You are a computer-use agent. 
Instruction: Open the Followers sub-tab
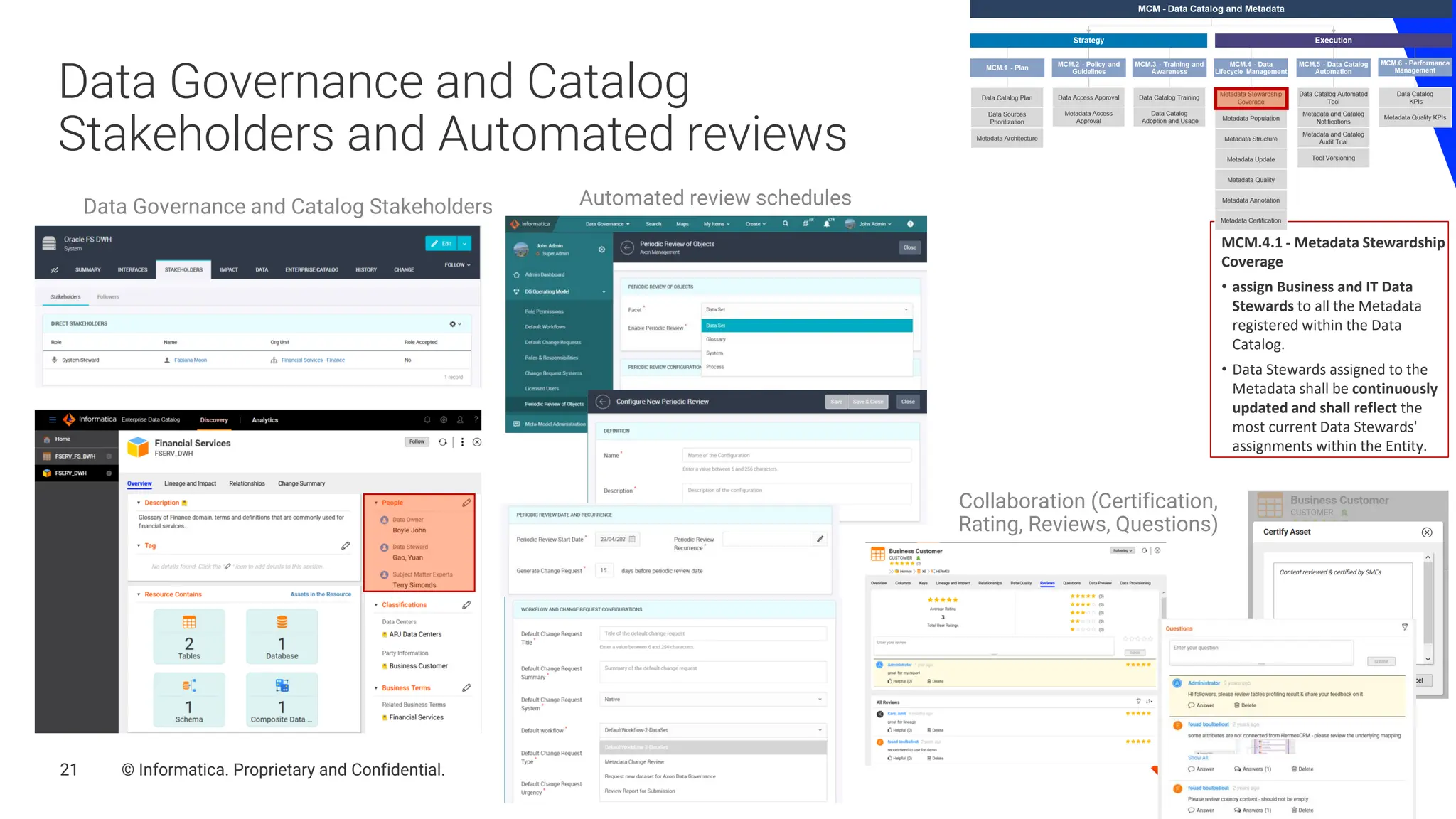[108, 297]
